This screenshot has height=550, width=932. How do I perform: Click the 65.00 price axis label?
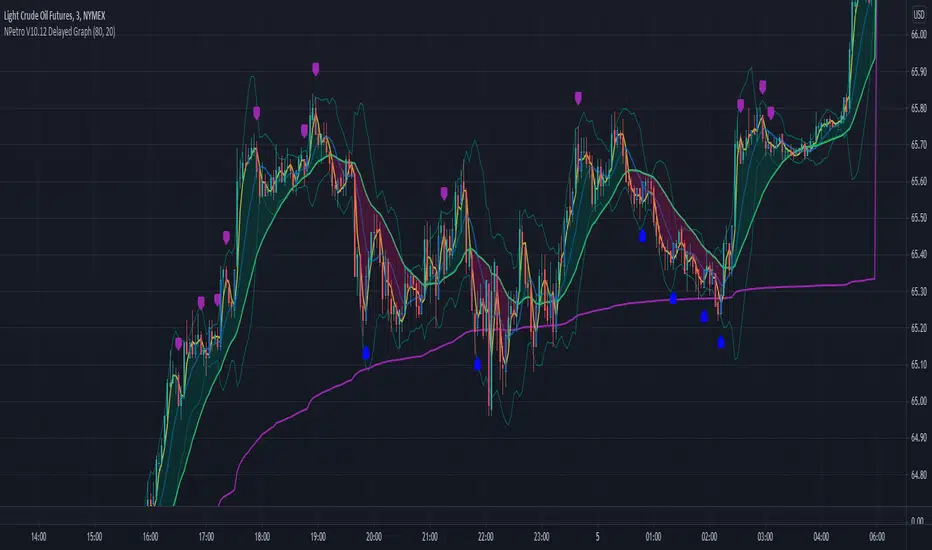(918, 401)
